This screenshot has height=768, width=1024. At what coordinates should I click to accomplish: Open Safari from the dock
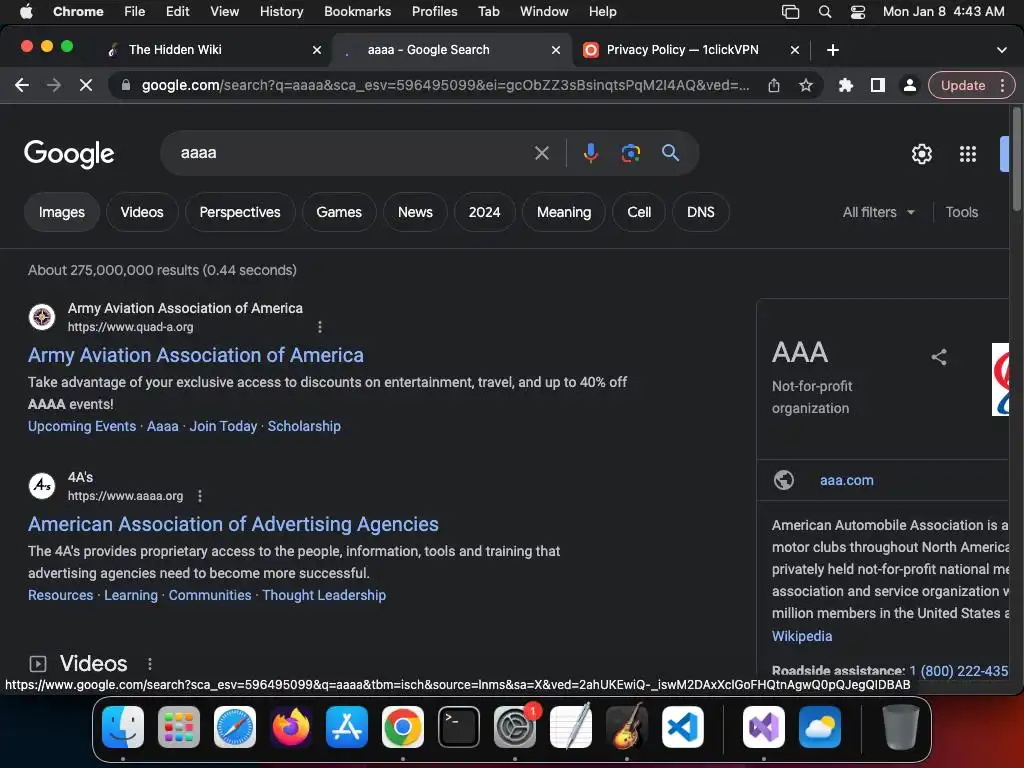pos(234,727)
